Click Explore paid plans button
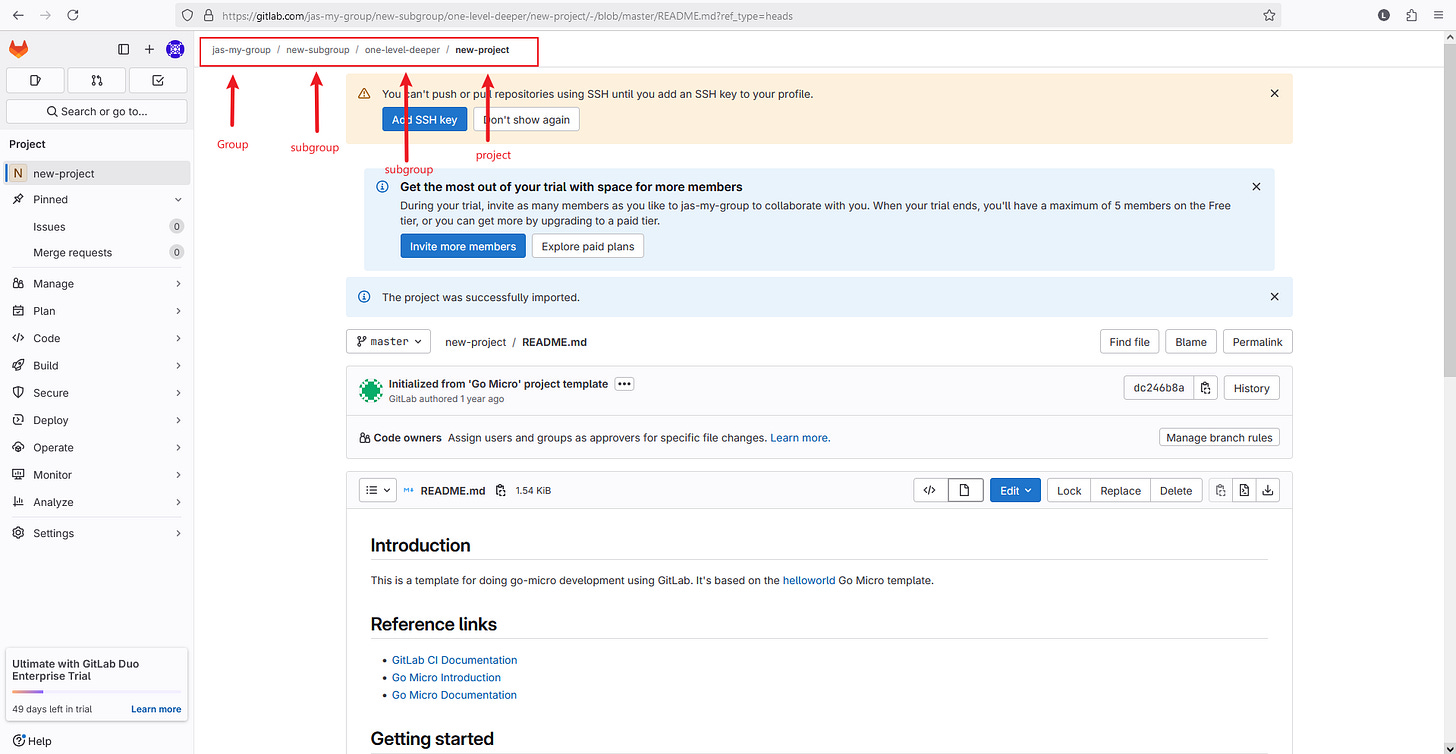1456x754 pixels. [x=588, y=246]
